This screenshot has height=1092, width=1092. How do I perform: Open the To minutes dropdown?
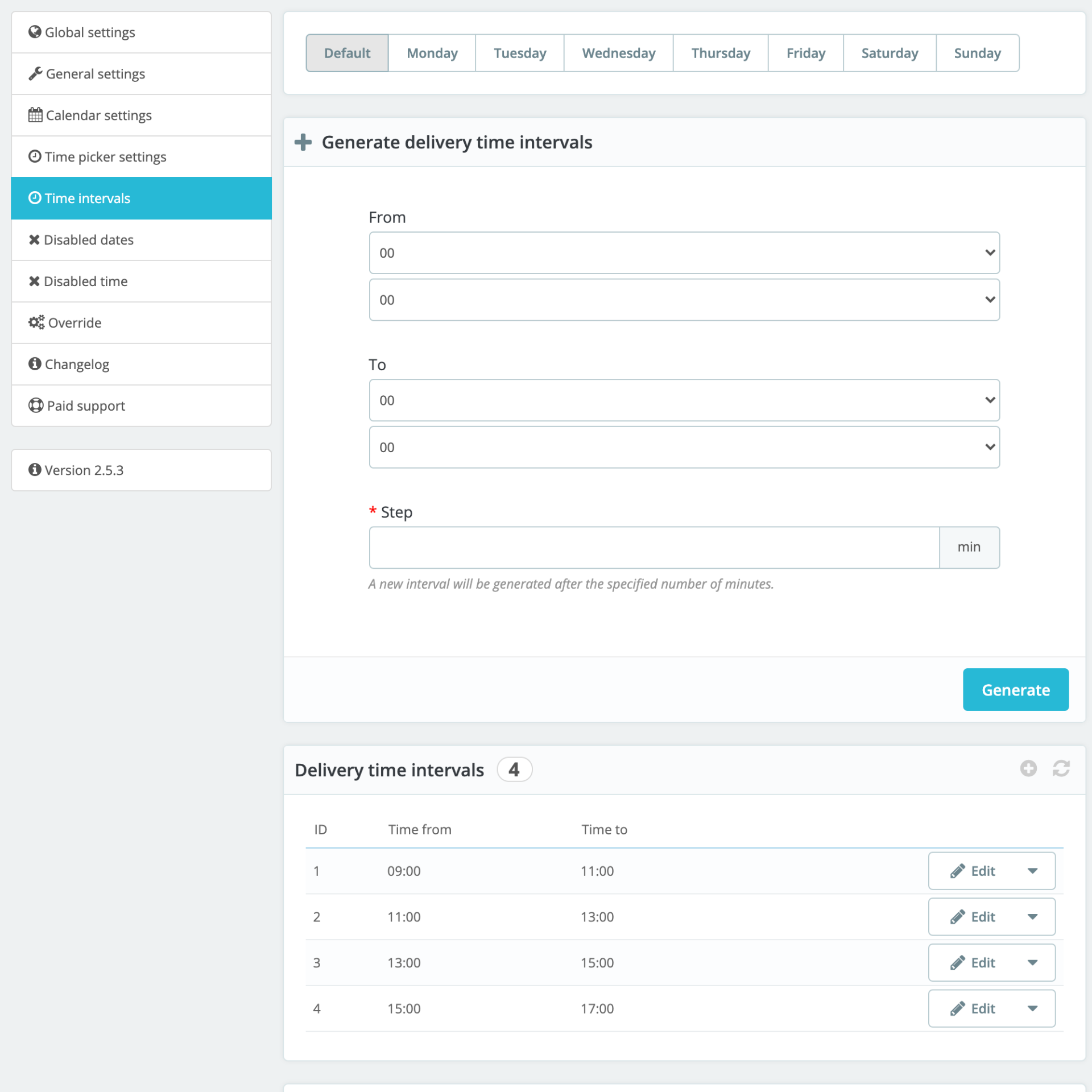[684, 447]
